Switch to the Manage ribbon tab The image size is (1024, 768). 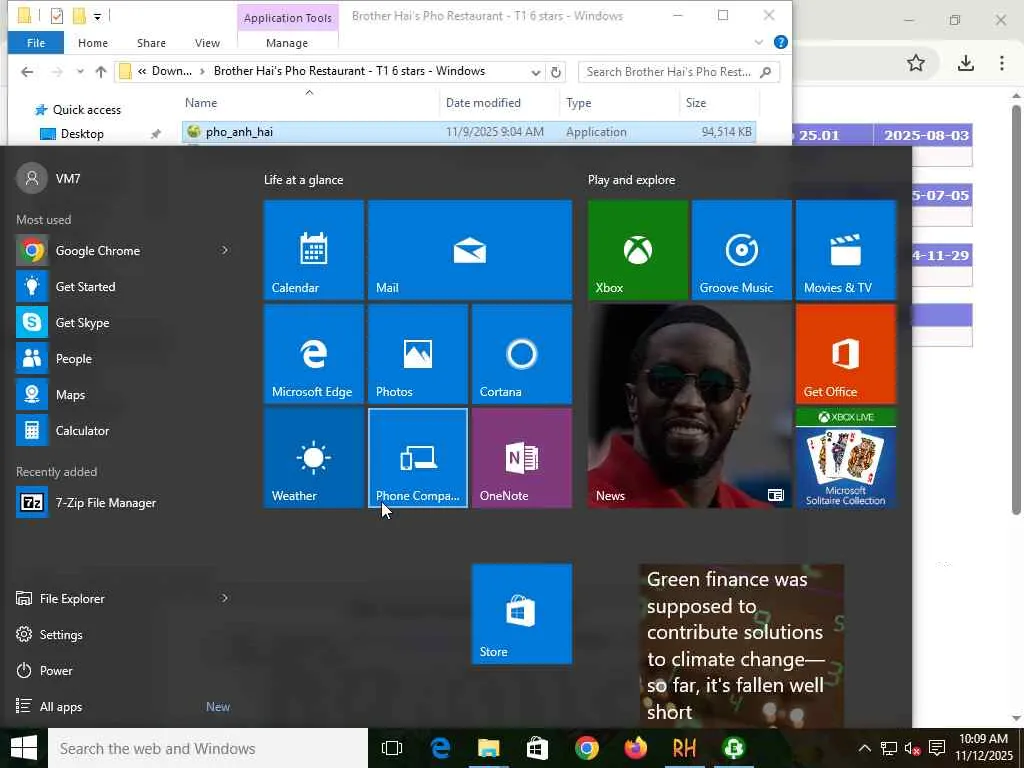287,43
